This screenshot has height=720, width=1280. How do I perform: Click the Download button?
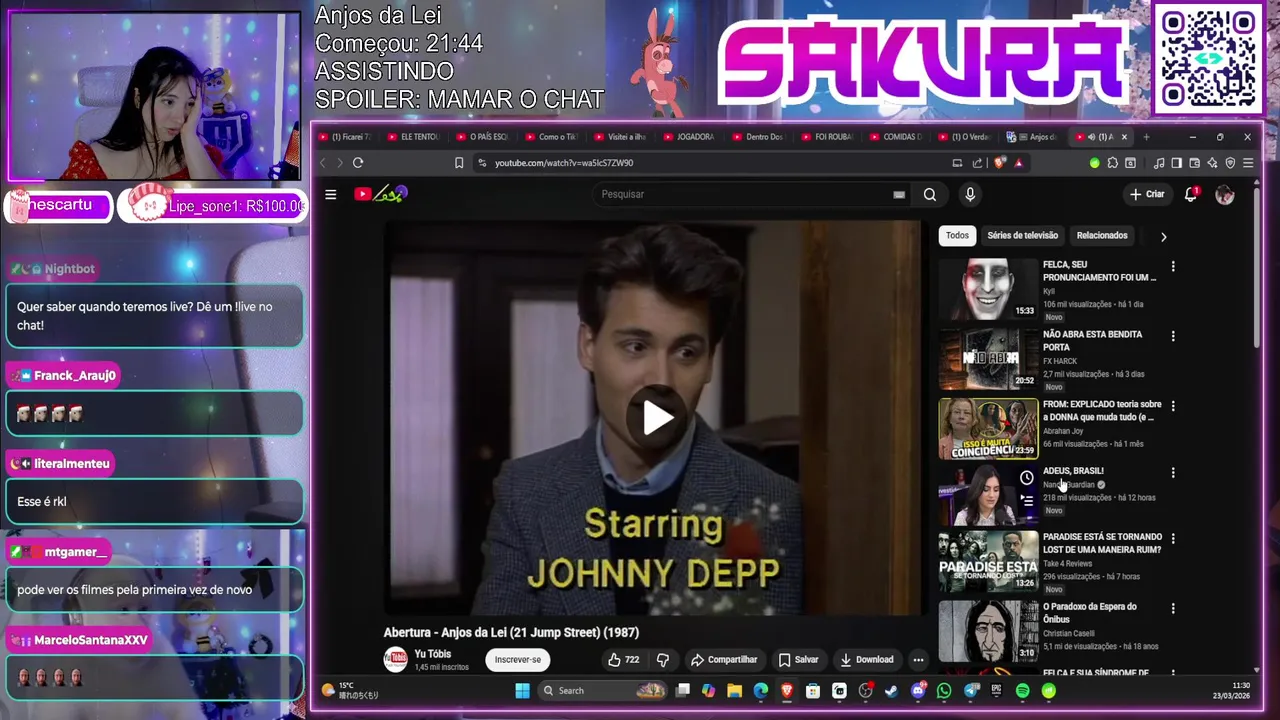[x=866, y=660]
